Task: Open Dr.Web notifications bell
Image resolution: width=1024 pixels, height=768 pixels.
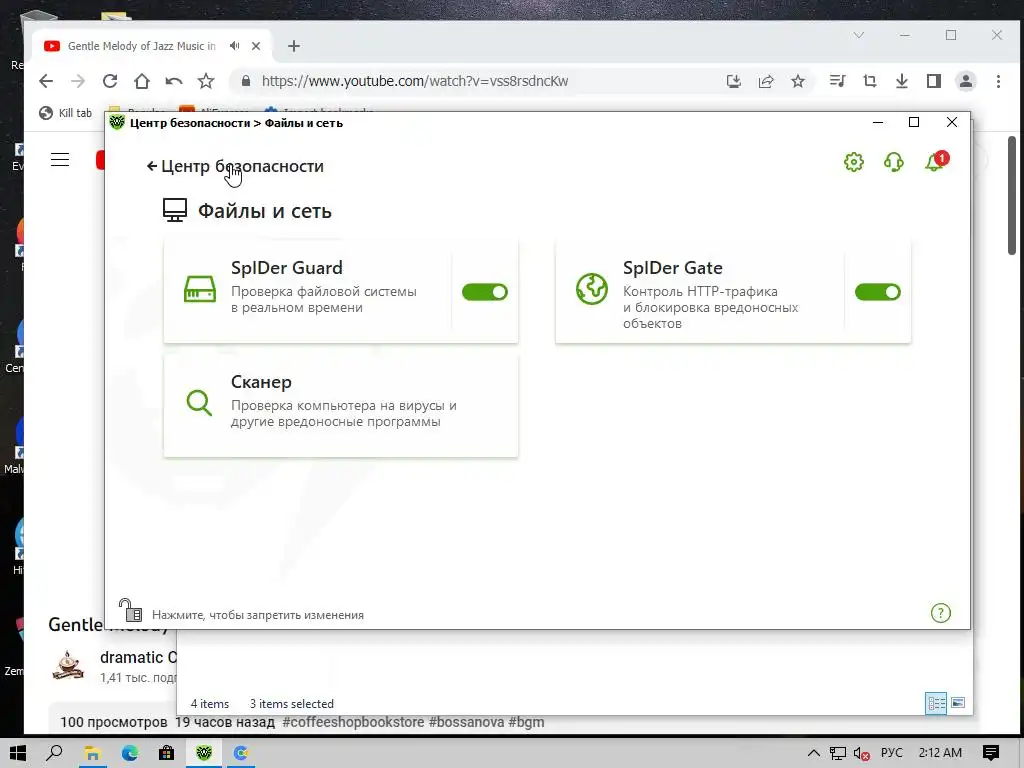Action: click(x=936, y=161)
